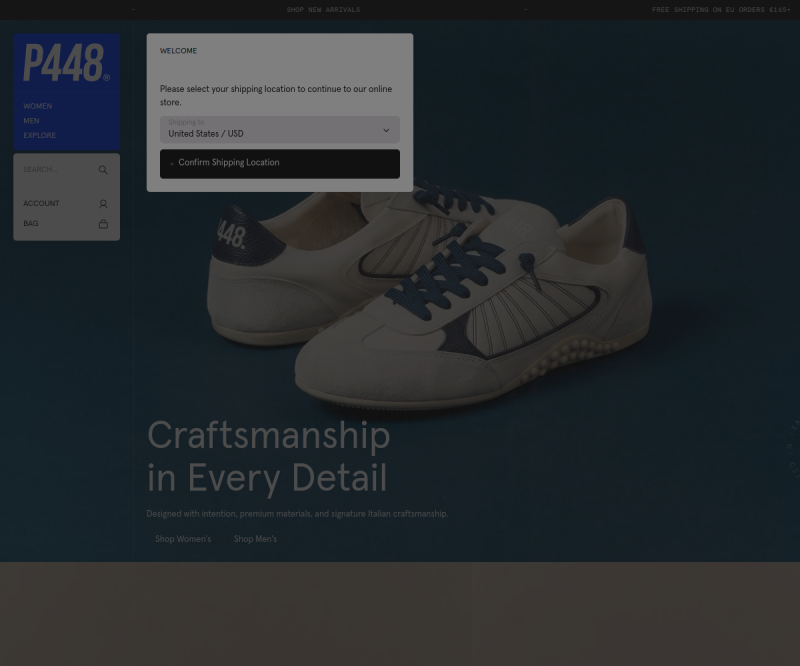Expand the Shipping to chevron arrow
The image size is (800, 666).
pos(386,130)
